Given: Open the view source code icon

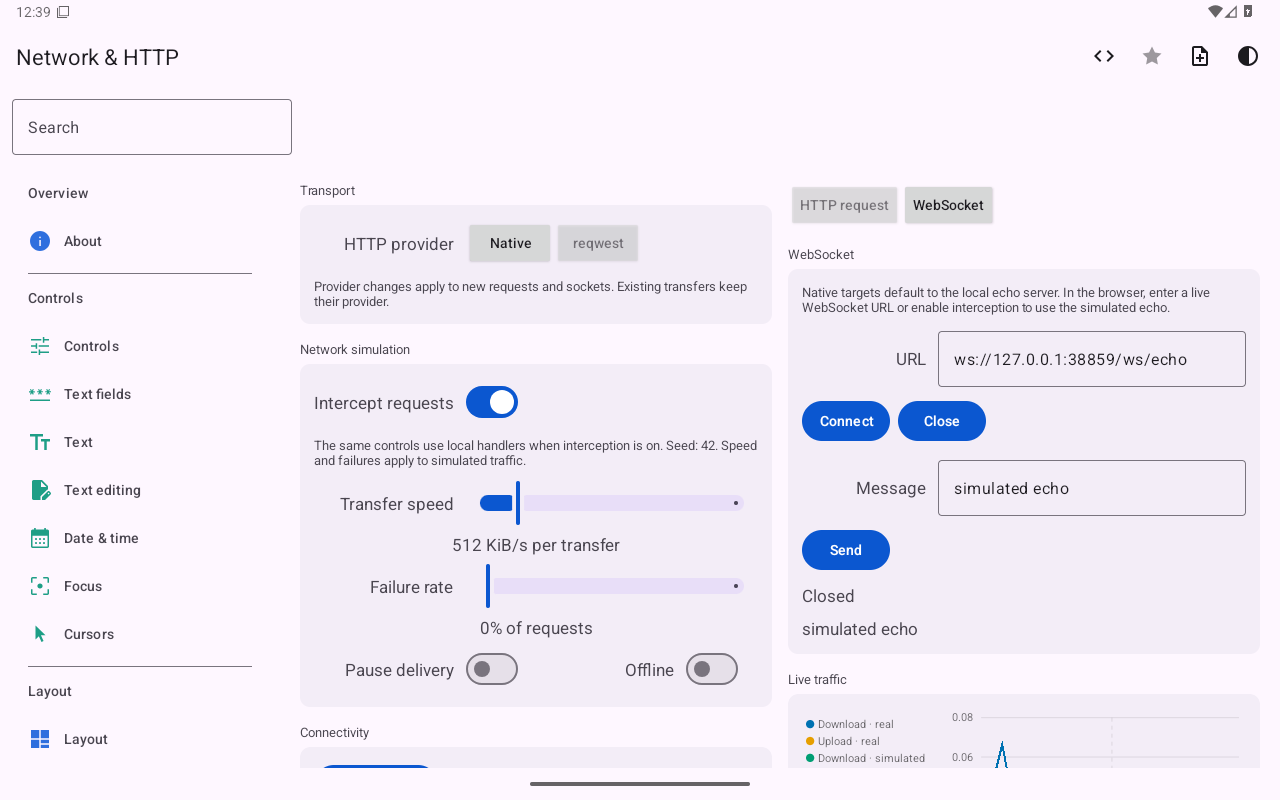Looking at the screenshot, I should (1104, 56).
